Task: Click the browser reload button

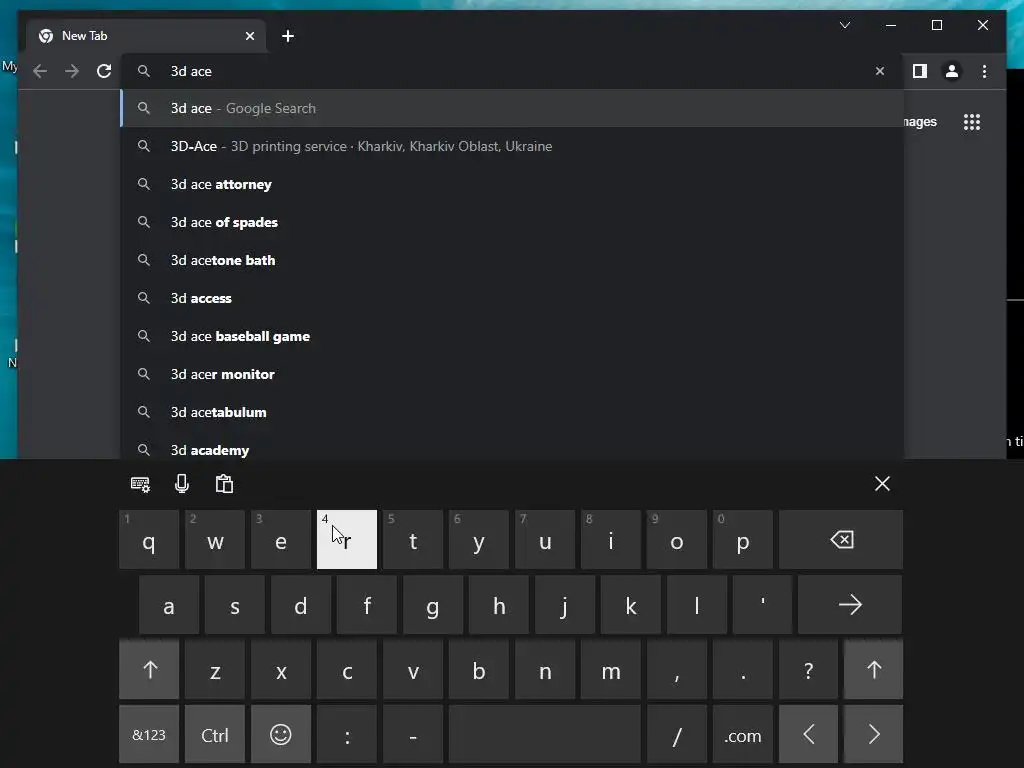Action: [x=104, y=71]
